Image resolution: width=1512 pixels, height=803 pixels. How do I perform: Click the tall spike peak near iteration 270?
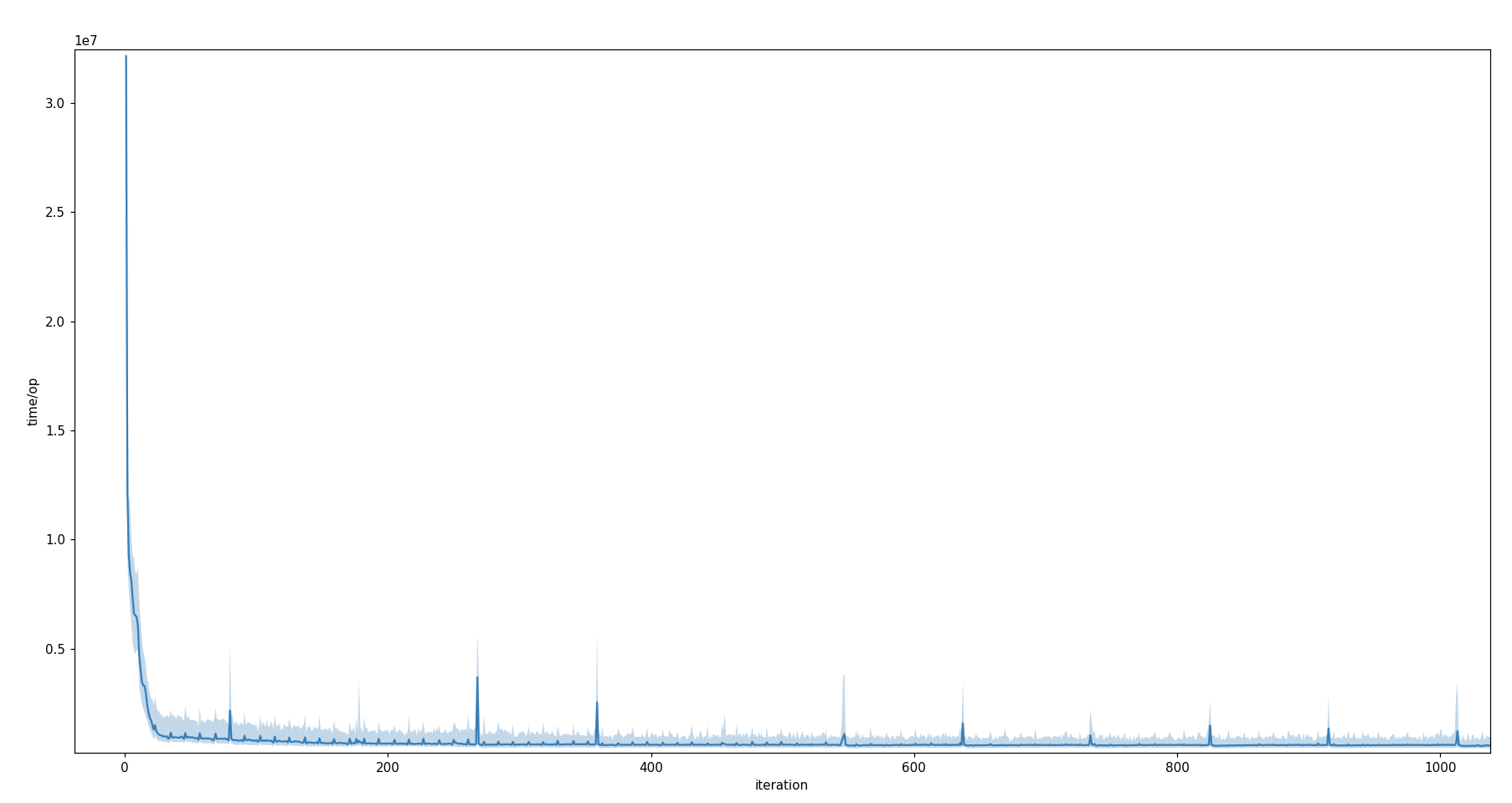[x=477, y=677]
